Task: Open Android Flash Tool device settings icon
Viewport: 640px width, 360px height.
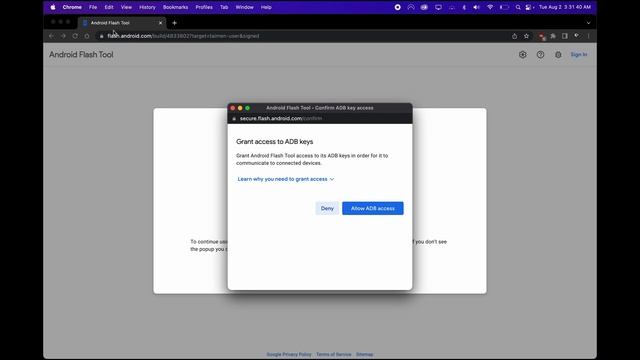Action: [523, 55]
